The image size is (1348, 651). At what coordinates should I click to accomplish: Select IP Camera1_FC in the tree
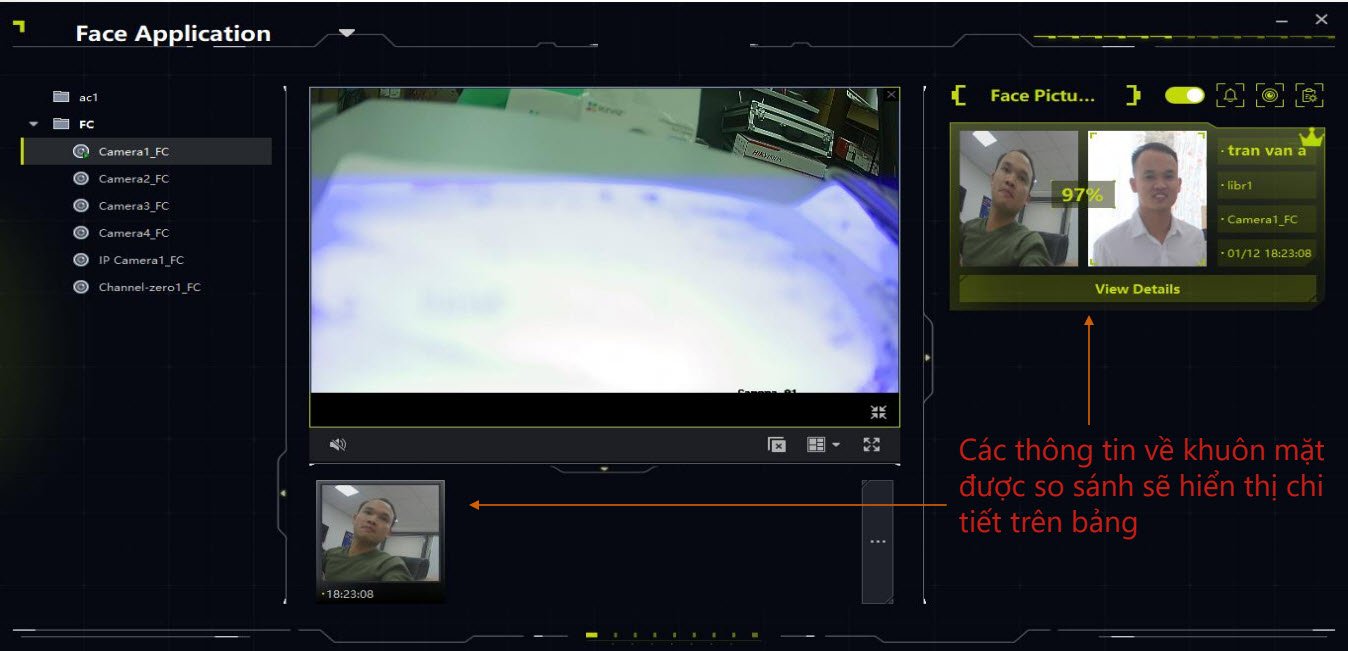141,260
